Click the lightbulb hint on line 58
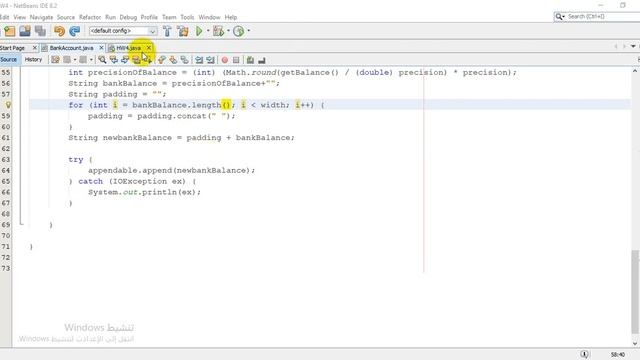 coord(8,105)
